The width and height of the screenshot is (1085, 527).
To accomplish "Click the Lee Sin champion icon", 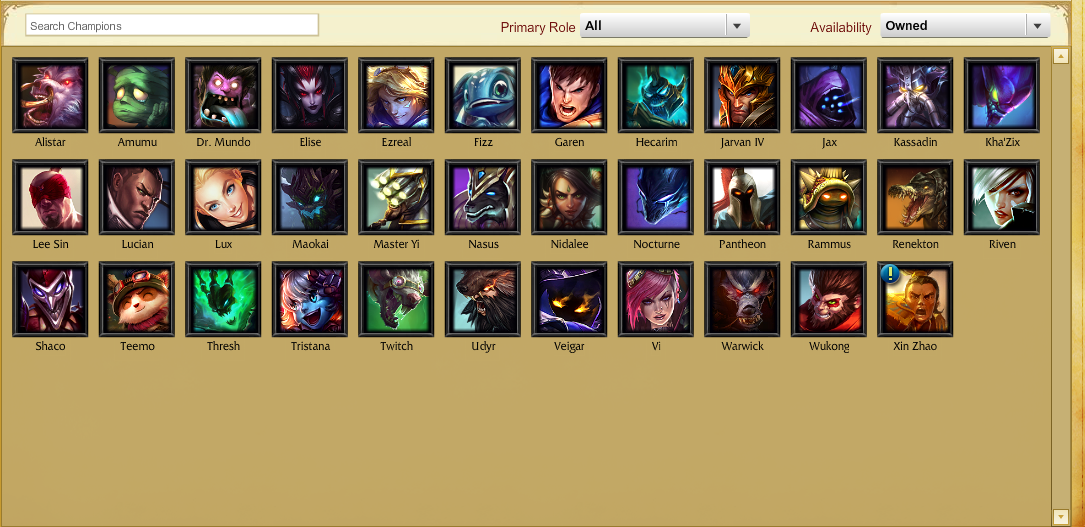I will (51, 197).
